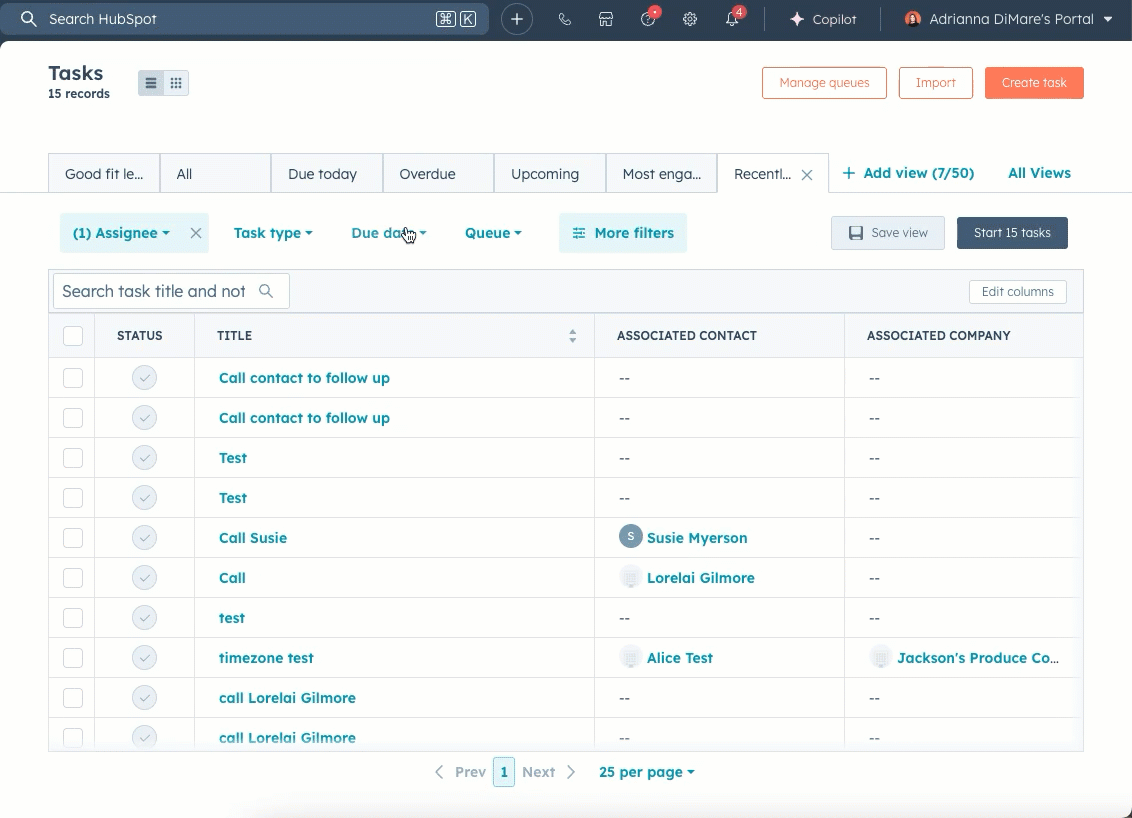Open the Queue filter dropdown
Image resolution: width=1132 pixels, height=818 pixels.
coord(492,232)
